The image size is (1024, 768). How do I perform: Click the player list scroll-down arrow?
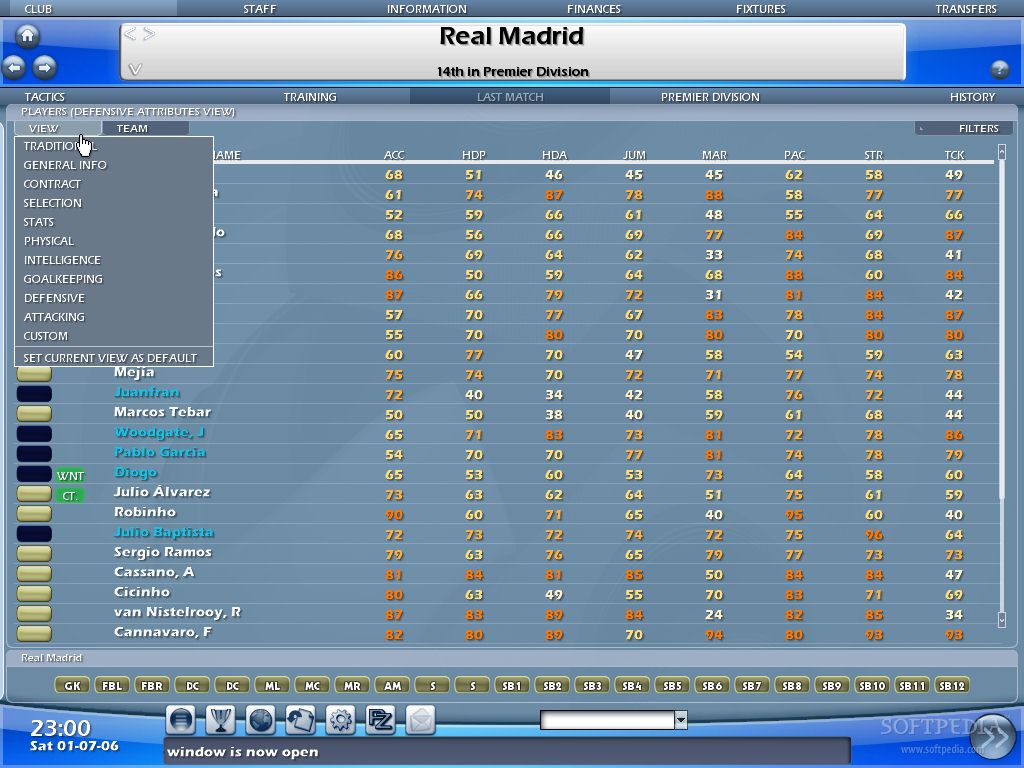click(1002, 619)
